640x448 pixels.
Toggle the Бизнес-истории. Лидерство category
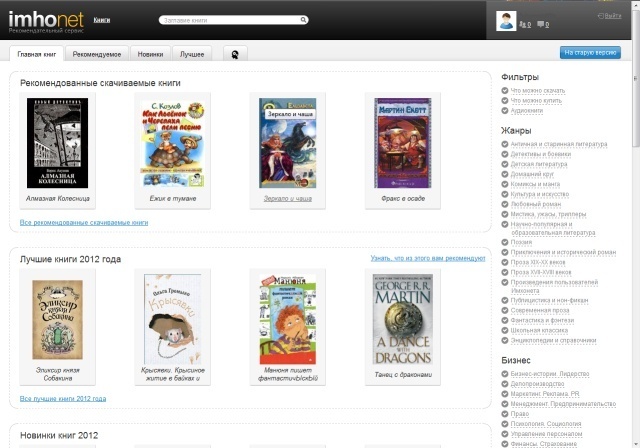tap(550, 374)
